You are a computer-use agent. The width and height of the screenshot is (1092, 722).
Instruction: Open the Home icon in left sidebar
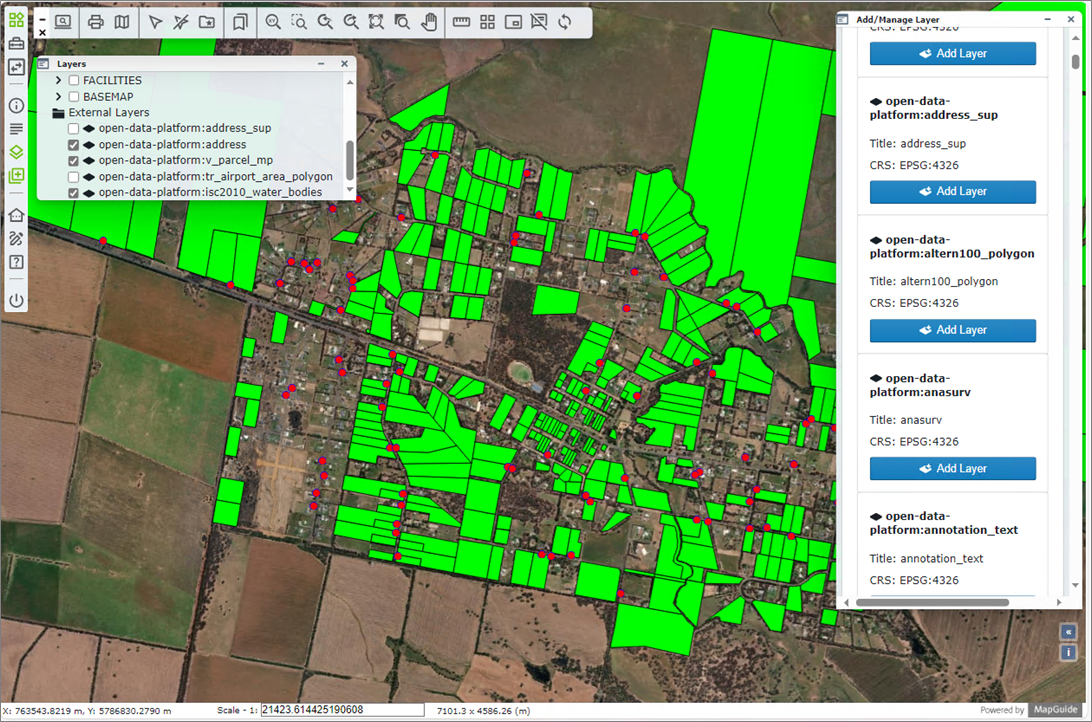[x=16, y=215]
